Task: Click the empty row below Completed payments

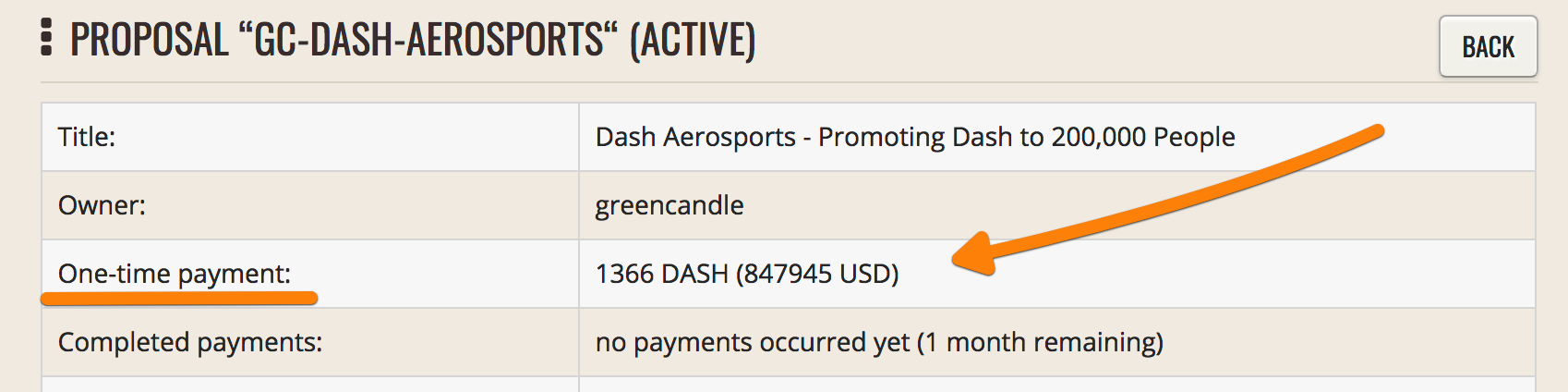Action: [789, 385]
